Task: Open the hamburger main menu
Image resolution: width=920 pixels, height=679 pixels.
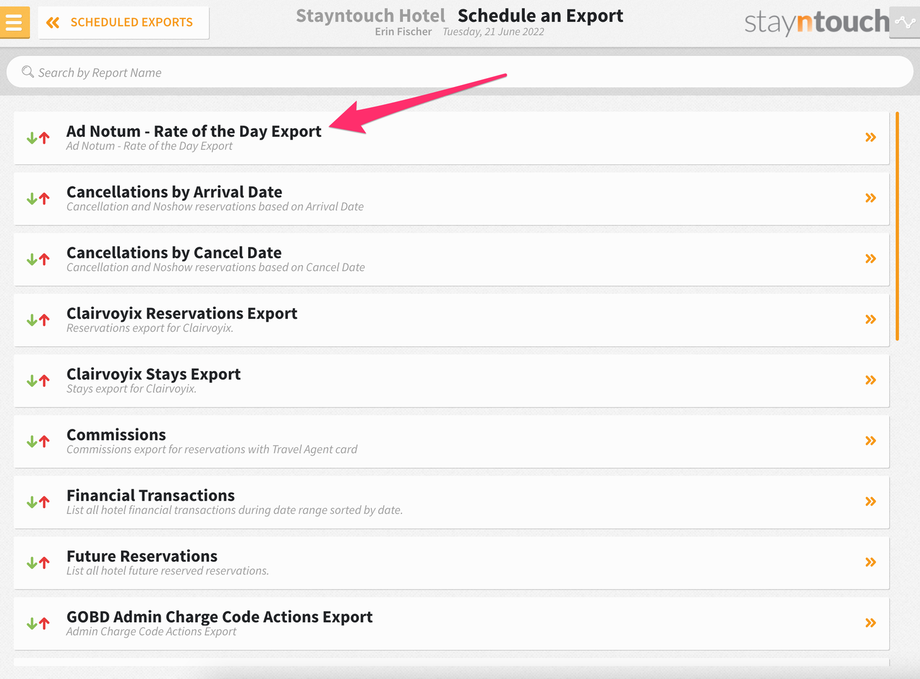Action: coord(14,23)
